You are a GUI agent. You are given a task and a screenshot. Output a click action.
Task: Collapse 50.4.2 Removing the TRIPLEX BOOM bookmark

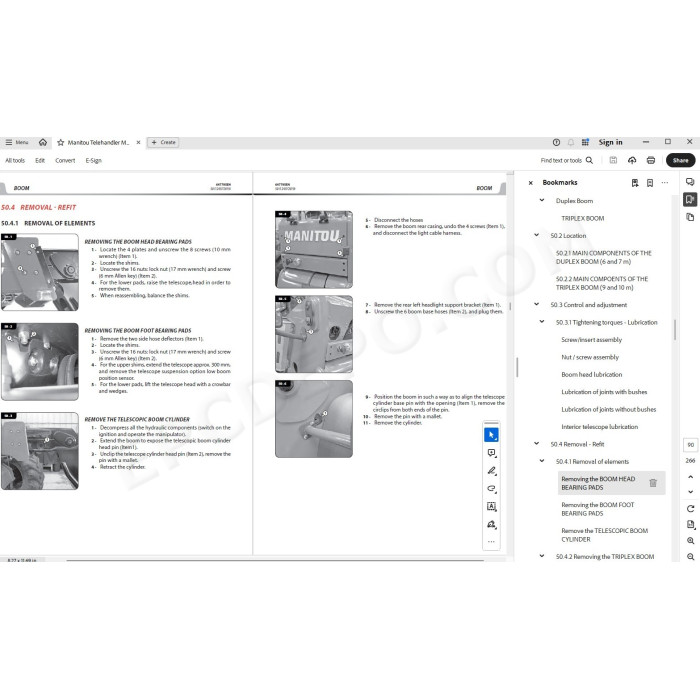(542, 556)
